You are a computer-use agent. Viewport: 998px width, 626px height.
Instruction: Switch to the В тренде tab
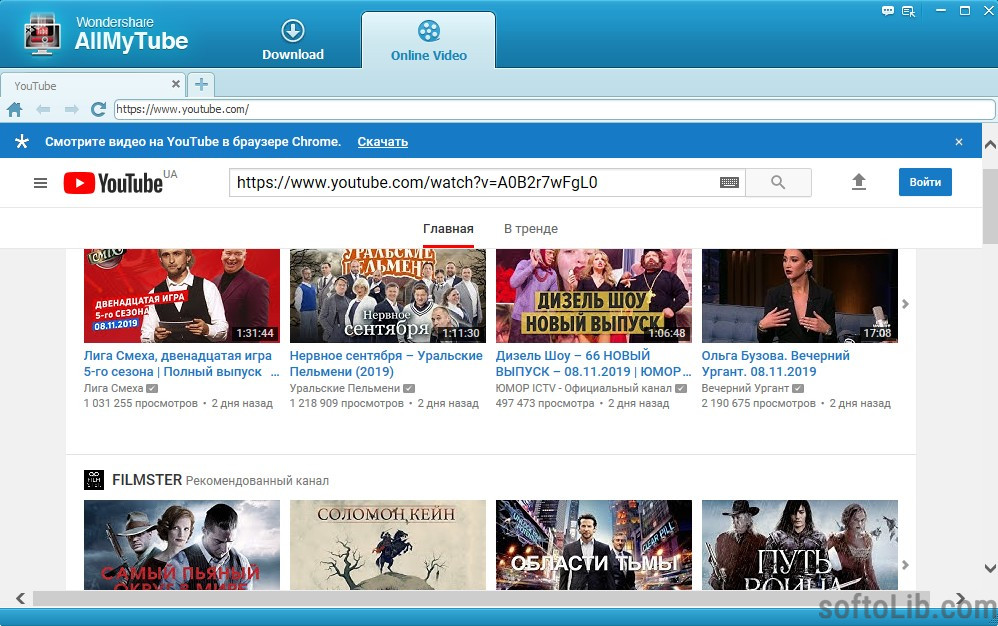click(x=531, y=229)
